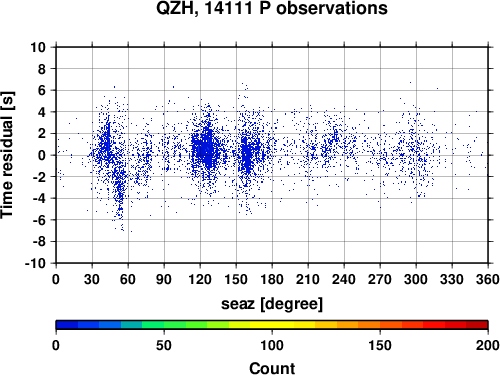
Task: Pick the dark red end segment of the colorbar
Action: click(477, 325)
